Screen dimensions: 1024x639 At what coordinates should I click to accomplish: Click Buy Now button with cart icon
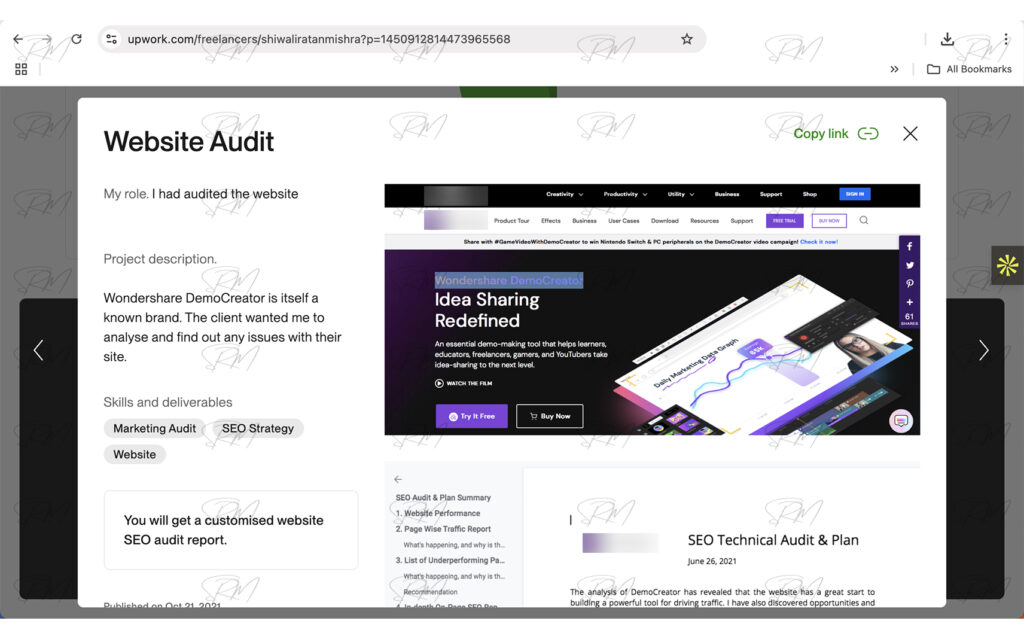click(x=549, y=416)
